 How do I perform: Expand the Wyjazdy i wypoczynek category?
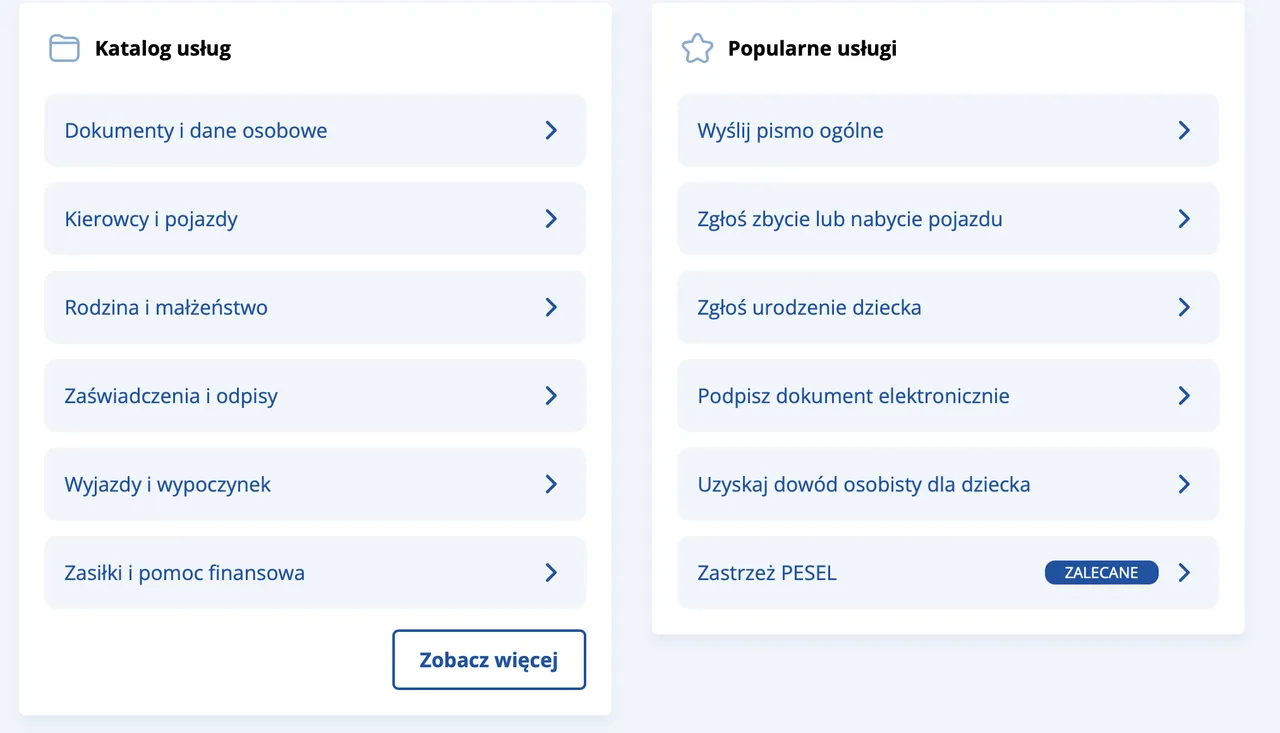click(x=314, y=484)
